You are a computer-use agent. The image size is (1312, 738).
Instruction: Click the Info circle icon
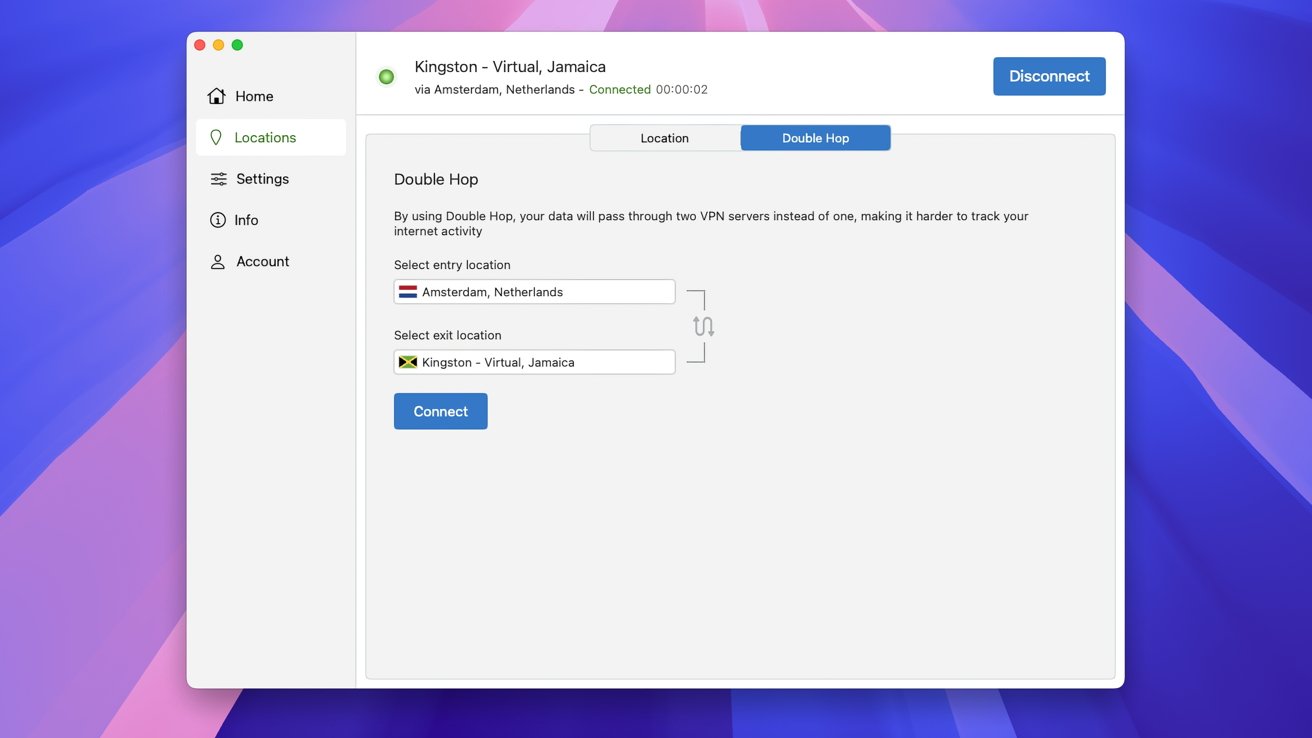pos(217,220)
